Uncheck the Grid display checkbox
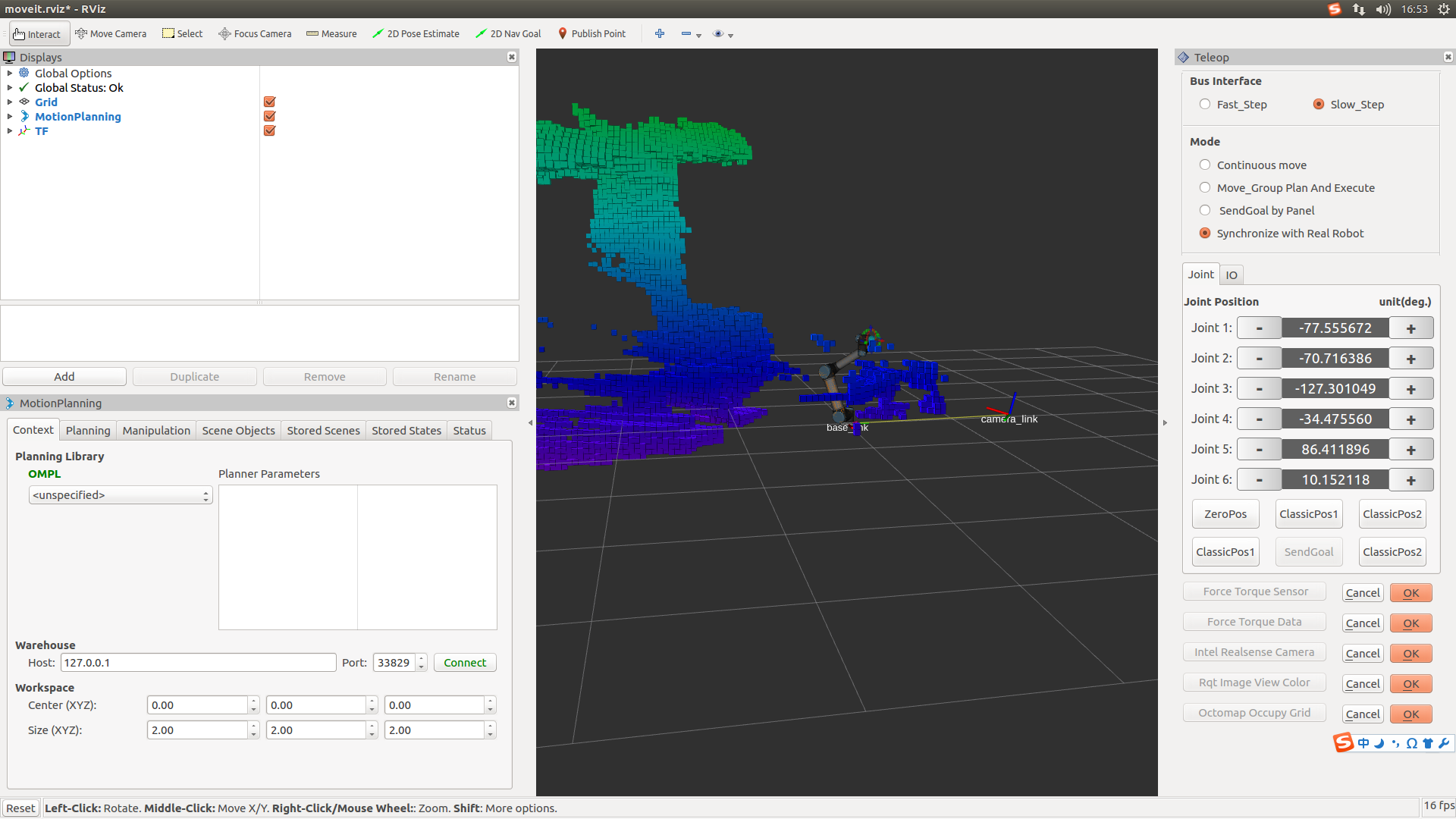Screen dimensions: 1456x819 [269, 102]
